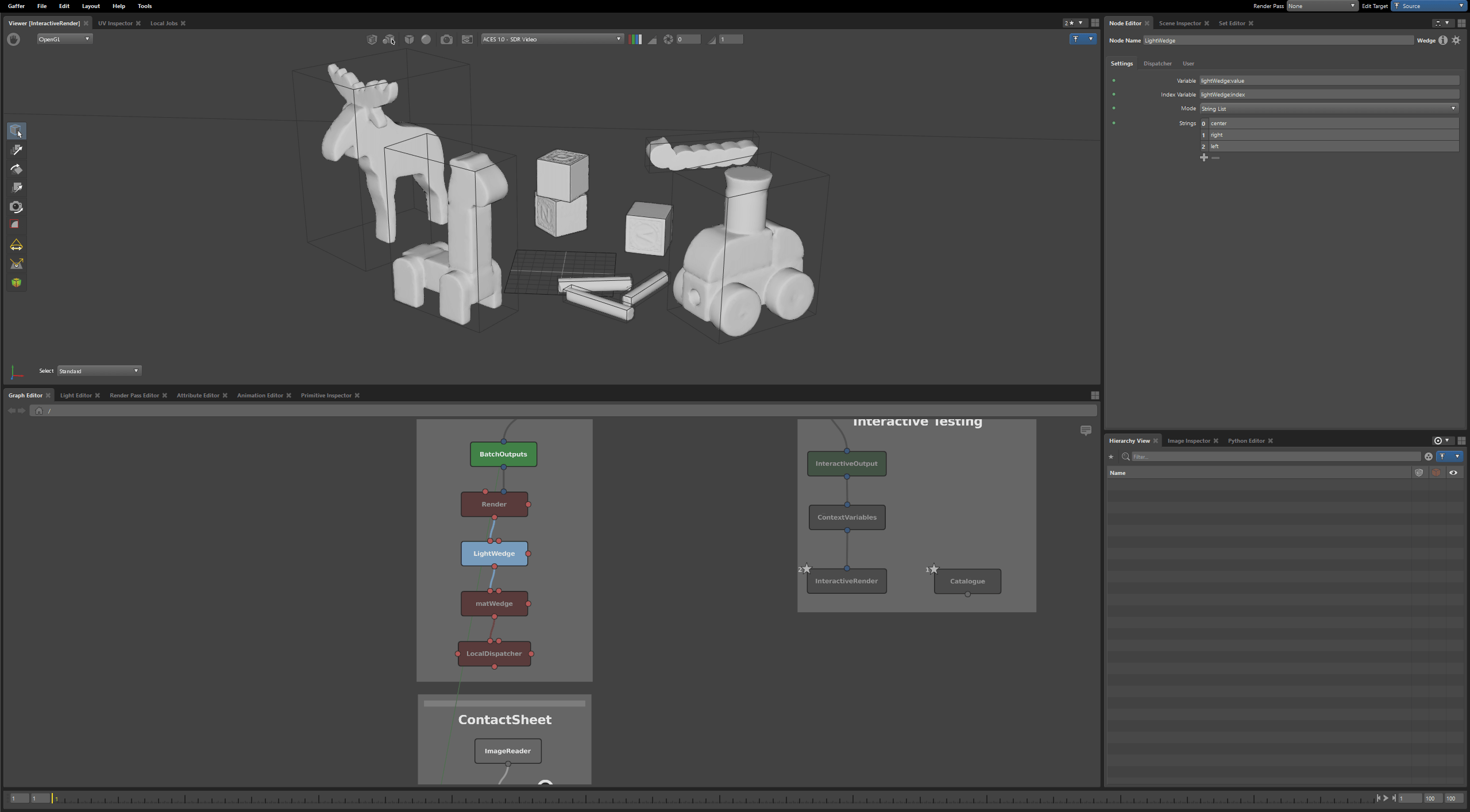Select the BatchOutputs node
The height and width of the screenshot is (812, 1470).
[503, 454]
